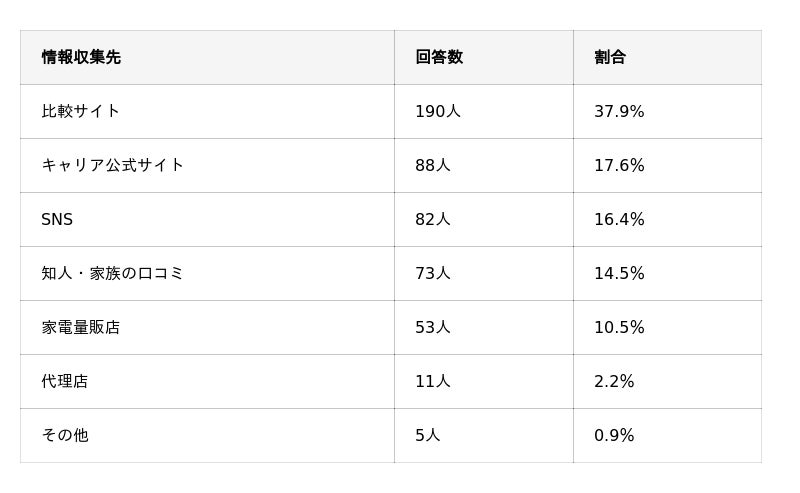Image resolution: width=800 pixels, height=493 pixels.
Task: Click the 代理店 row label
Action: [x=65, y=381]
